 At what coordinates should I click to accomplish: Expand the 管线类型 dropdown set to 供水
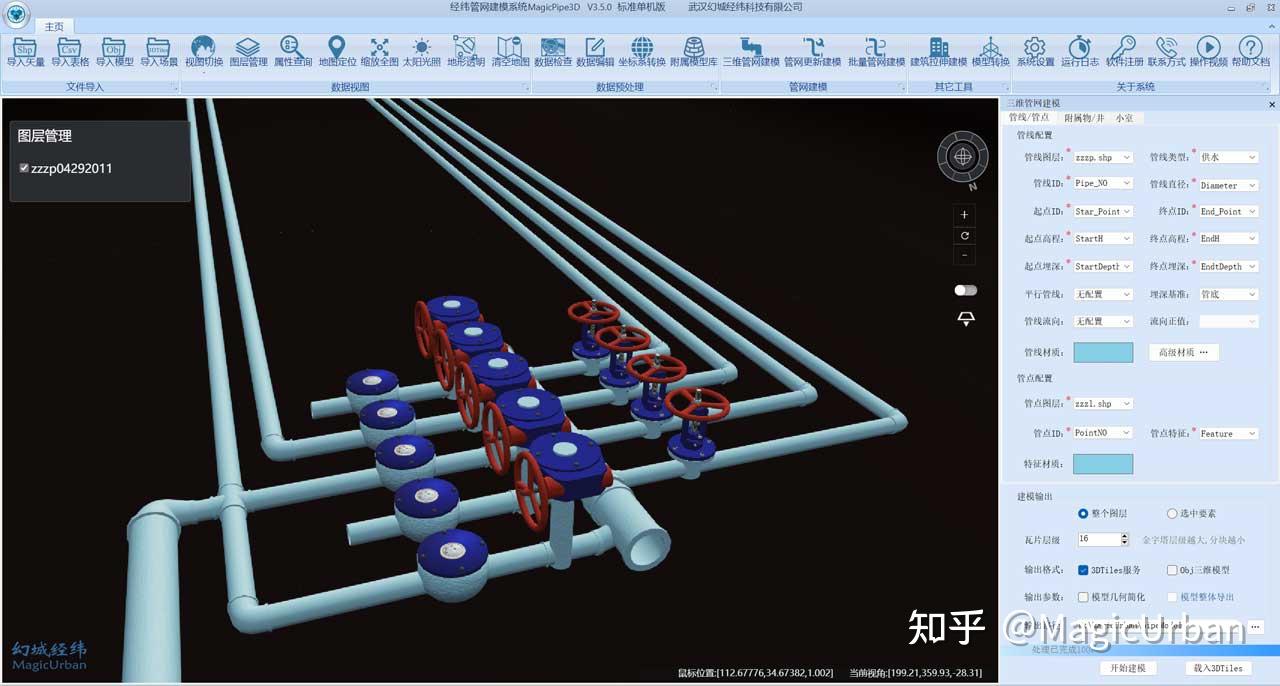1228,157
